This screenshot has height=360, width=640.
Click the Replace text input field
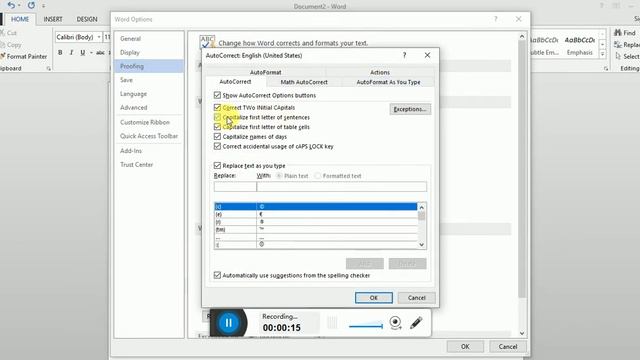pos(235,187)
